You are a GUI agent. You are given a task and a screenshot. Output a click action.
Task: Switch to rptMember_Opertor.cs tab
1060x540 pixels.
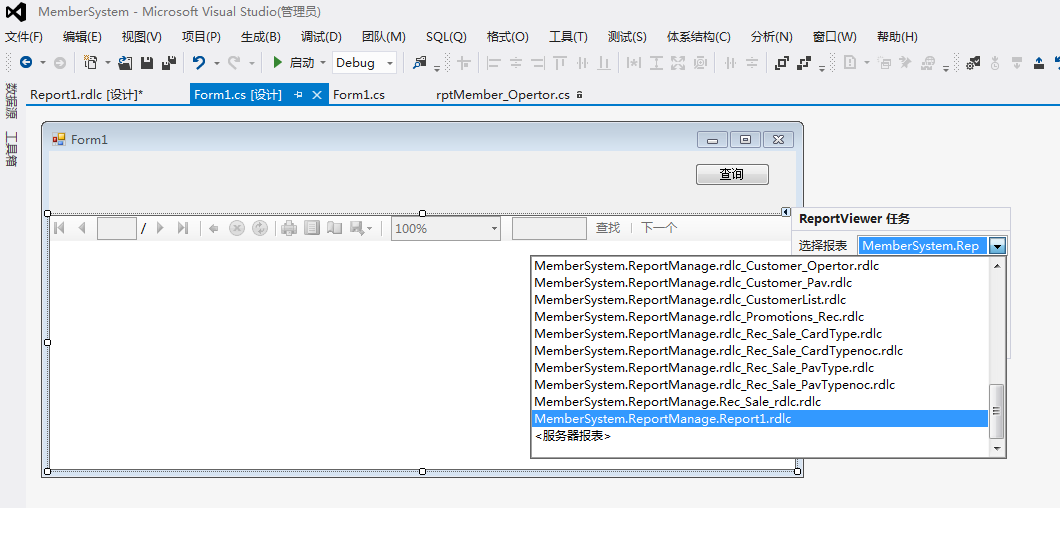[x=503, y=95]
